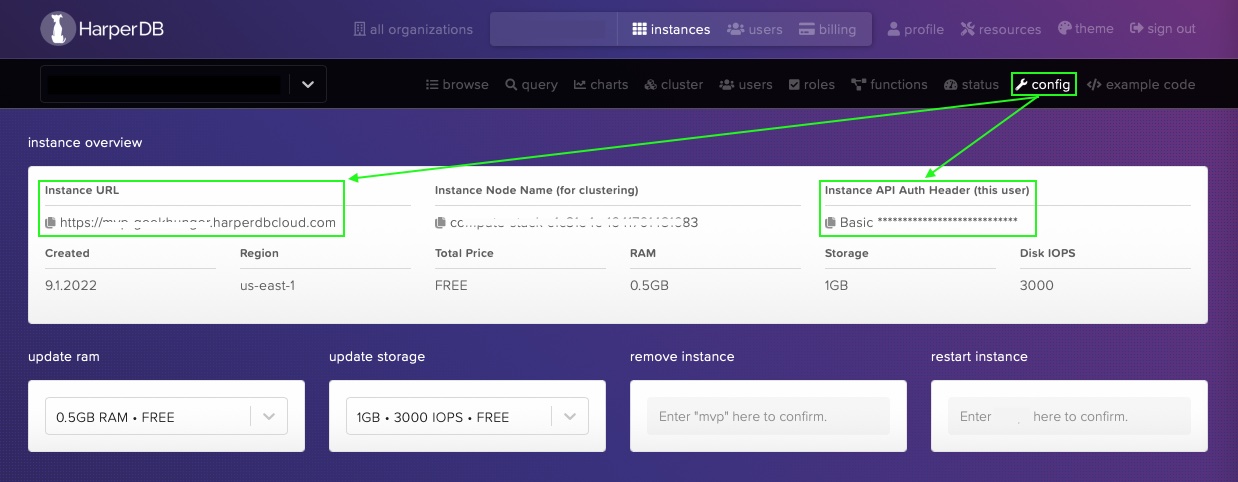The height and width of the screenshot is (482, 1238).
Task: Sign out of HarperDB Studio
Action: point(1162,29)
